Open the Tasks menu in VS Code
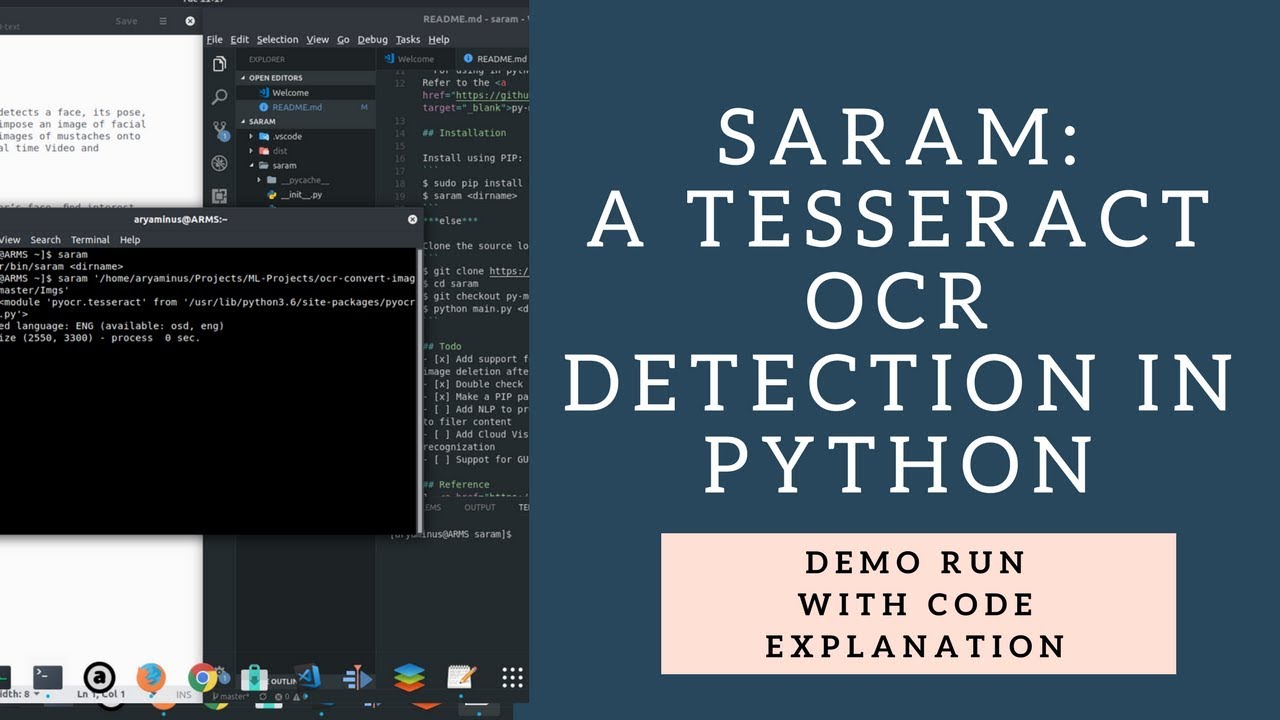 (x=408, y=39)
